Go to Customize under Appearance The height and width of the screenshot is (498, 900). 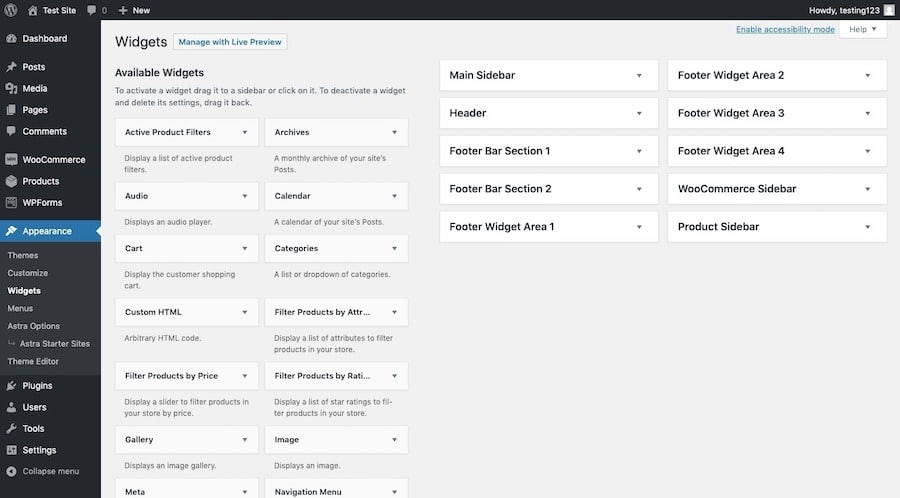coord(27,273)
